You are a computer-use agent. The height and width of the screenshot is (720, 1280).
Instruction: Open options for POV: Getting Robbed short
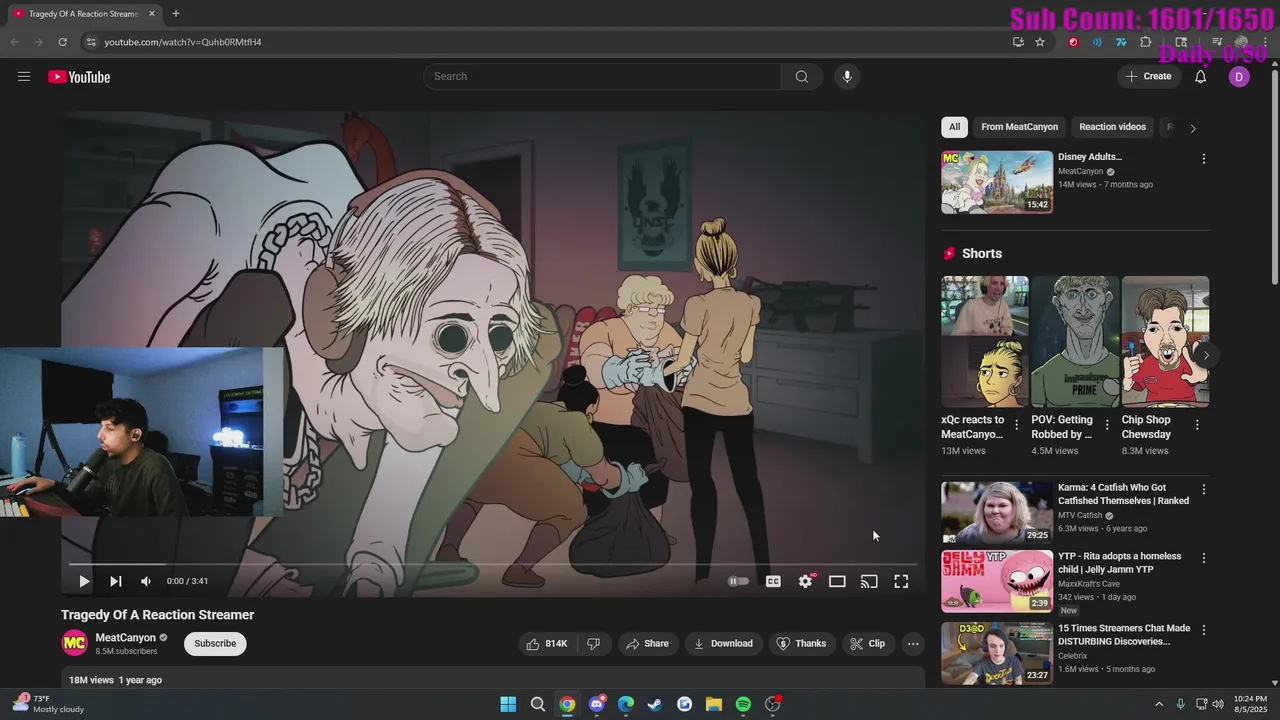tap(1107, 425)
